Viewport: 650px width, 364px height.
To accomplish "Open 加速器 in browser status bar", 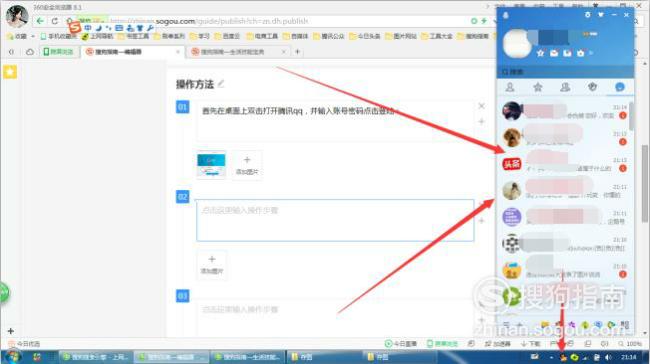I will pos(497,344).
